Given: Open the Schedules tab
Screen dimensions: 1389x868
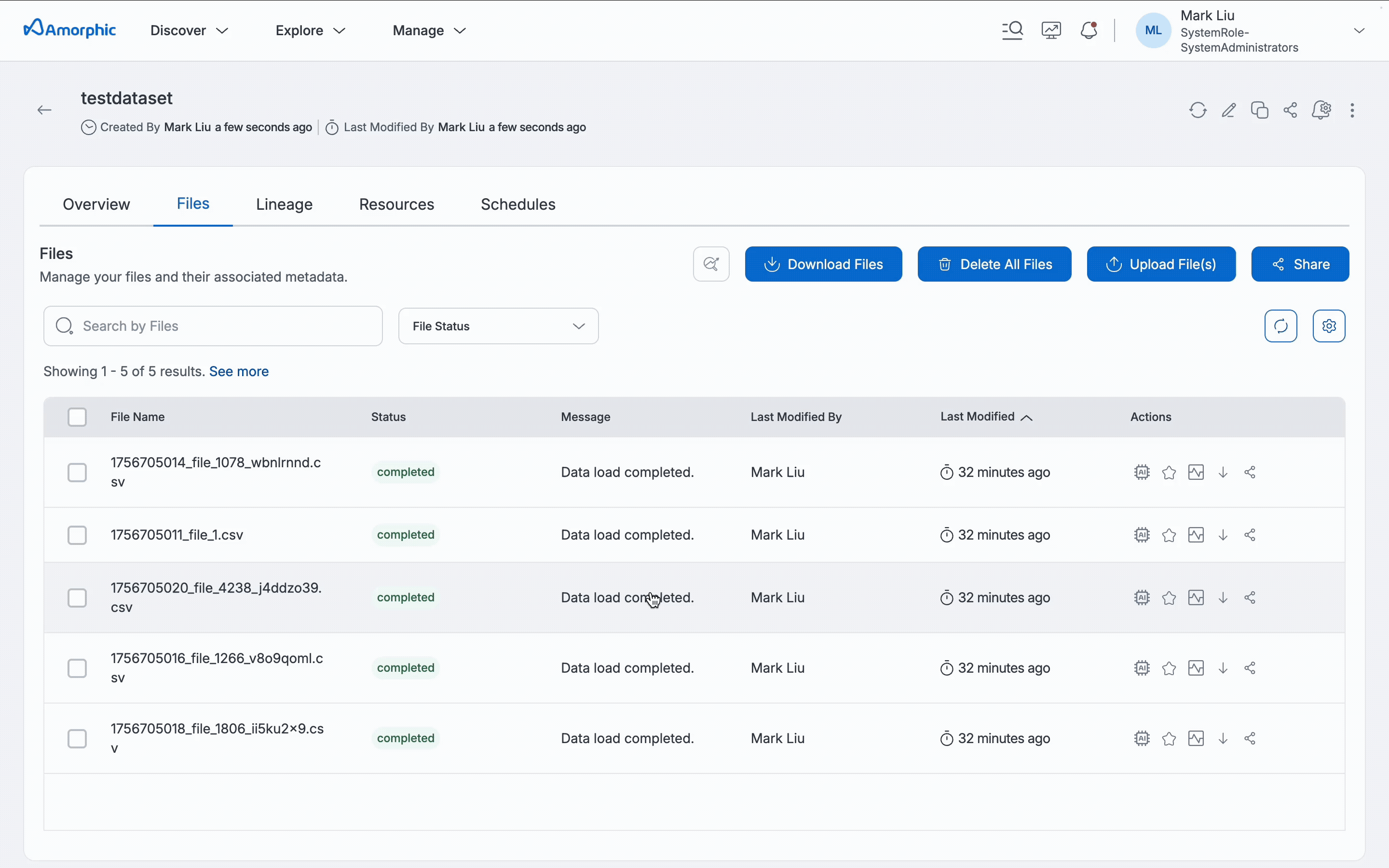Looking at the screenshot, I should [517, 204].
